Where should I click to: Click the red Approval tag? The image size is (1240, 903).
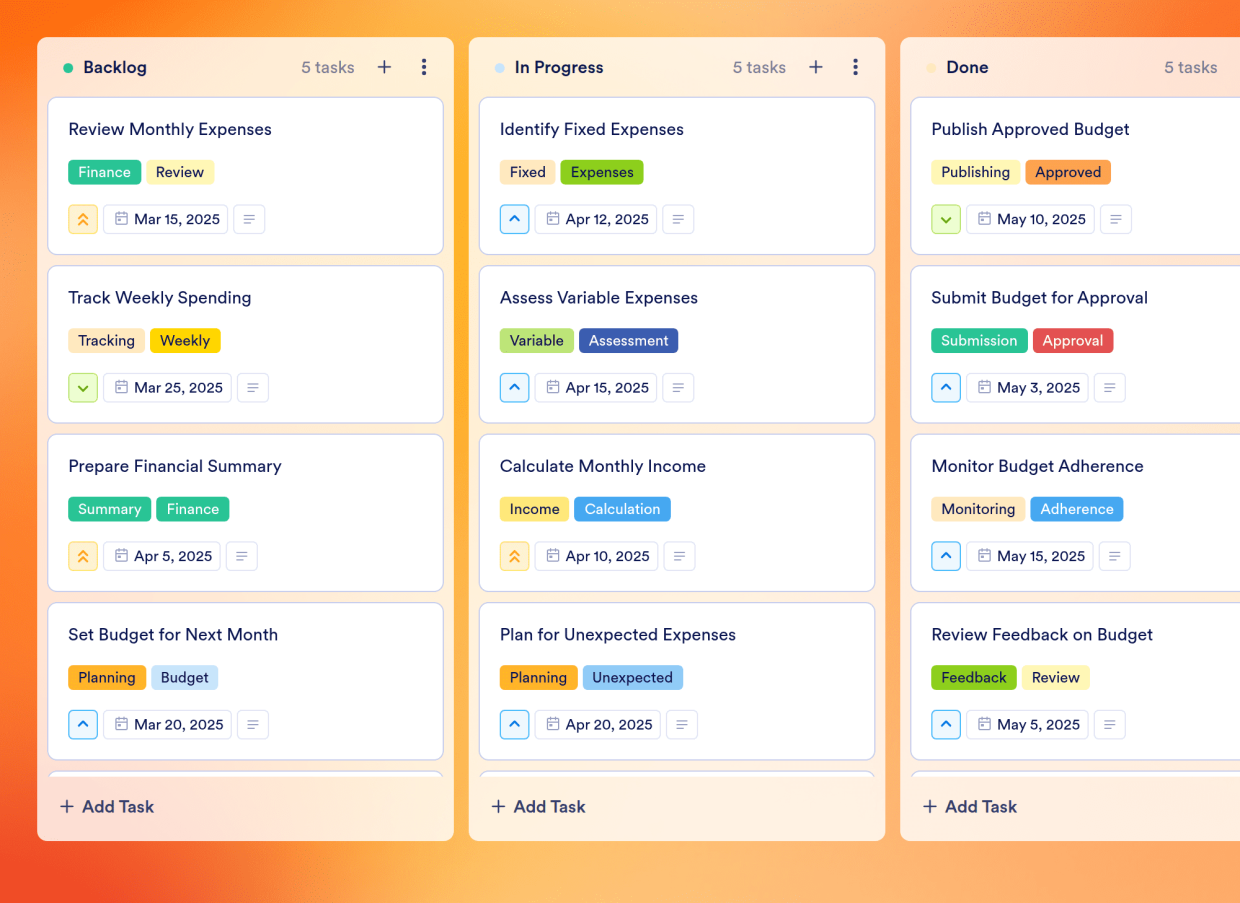click(1073, 340)
